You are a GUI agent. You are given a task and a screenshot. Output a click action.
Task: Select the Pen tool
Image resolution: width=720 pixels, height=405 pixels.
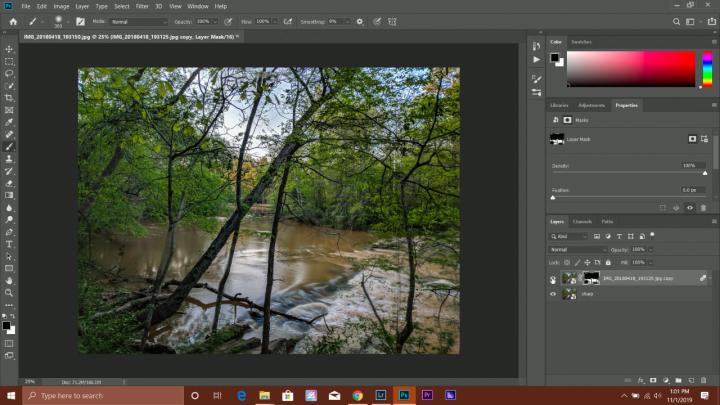(9, 232)
